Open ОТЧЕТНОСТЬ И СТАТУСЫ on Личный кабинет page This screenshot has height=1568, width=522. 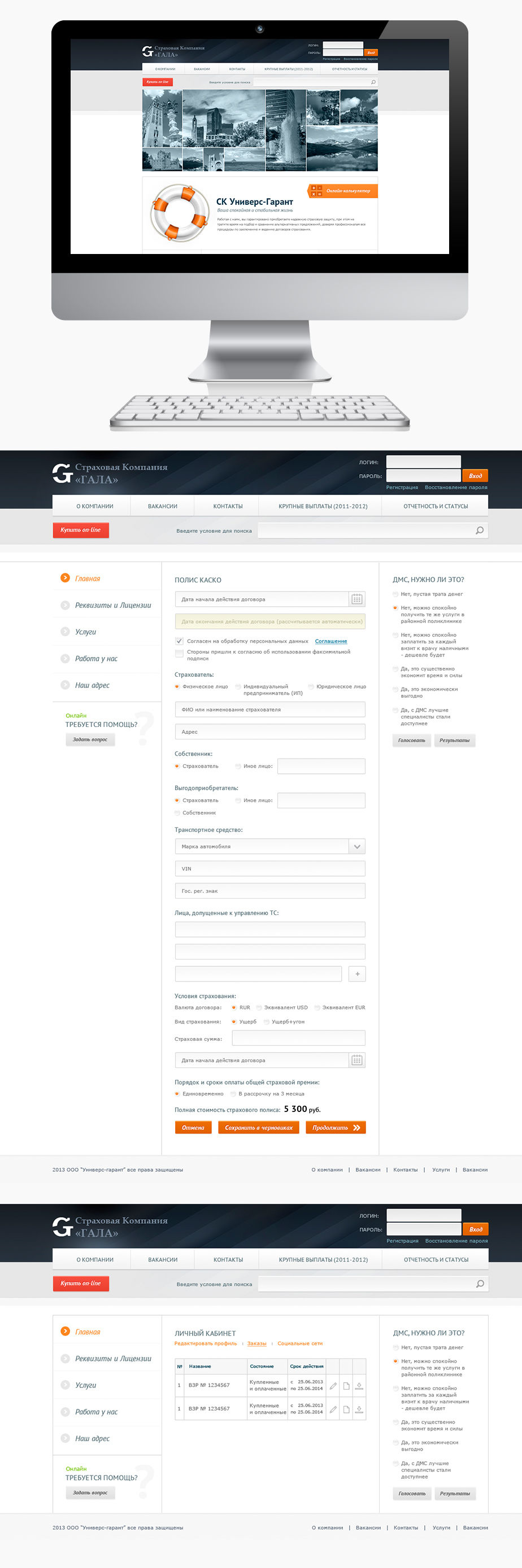point(436,1260)
